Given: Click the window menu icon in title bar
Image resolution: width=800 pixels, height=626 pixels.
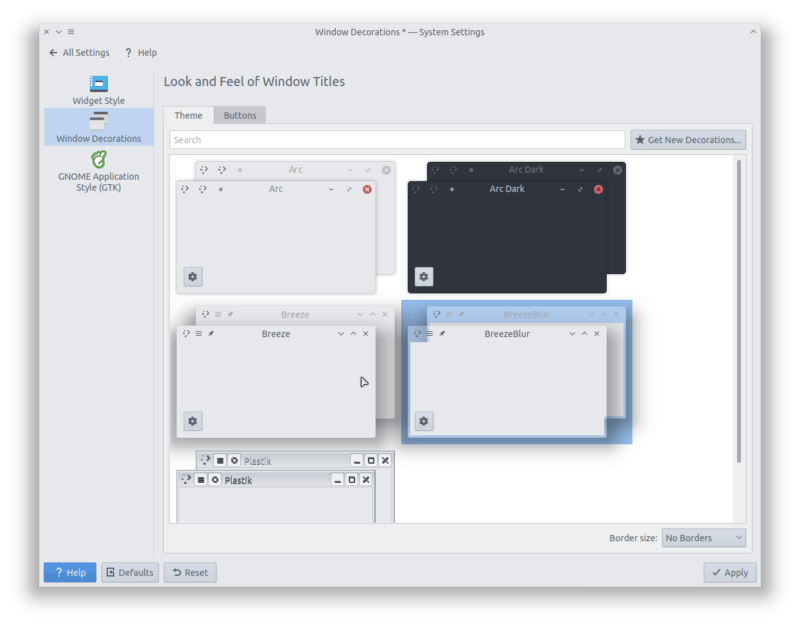Looking at the screenshot, I should pyautogui.click(x=70, y=32).
